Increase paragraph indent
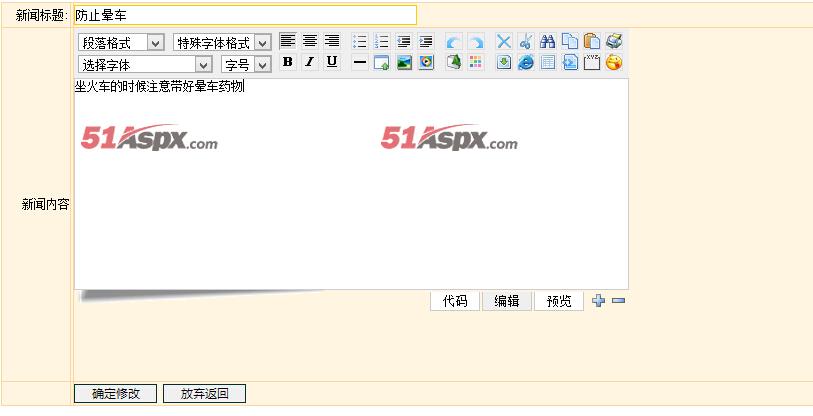Screen dimensions: 813x416 (425, 41)
